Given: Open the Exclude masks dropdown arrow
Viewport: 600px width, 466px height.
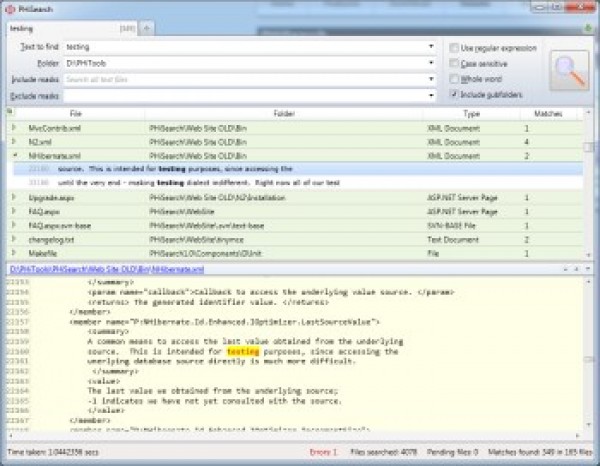Looking at the screenshot, I should pos(431,95).
